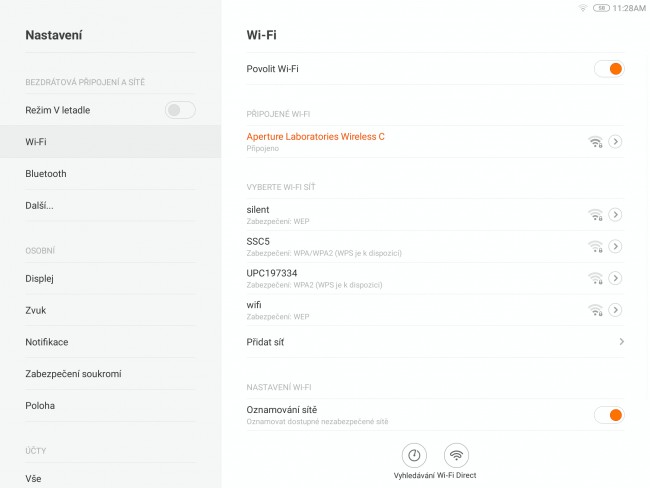Screen dimensions: 650x488
Task: Tap signal icon for SSC5 network
Action: pyautogui.click(x=595, y=247)
